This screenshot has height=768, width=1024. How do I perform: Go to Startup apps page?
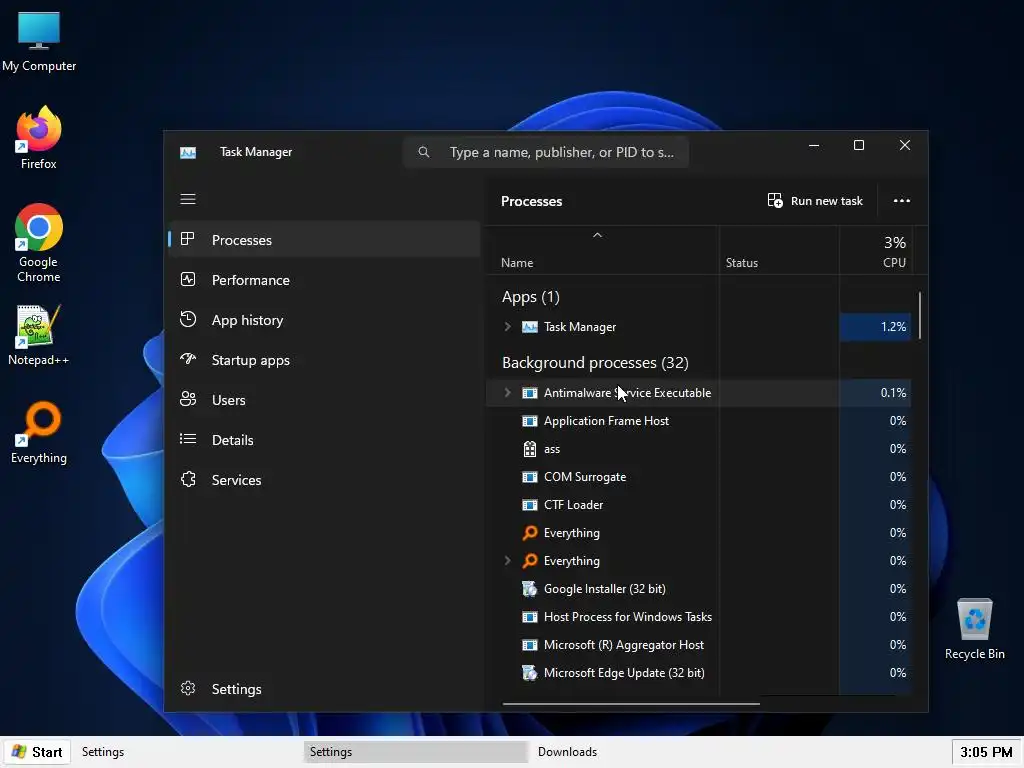324,360
